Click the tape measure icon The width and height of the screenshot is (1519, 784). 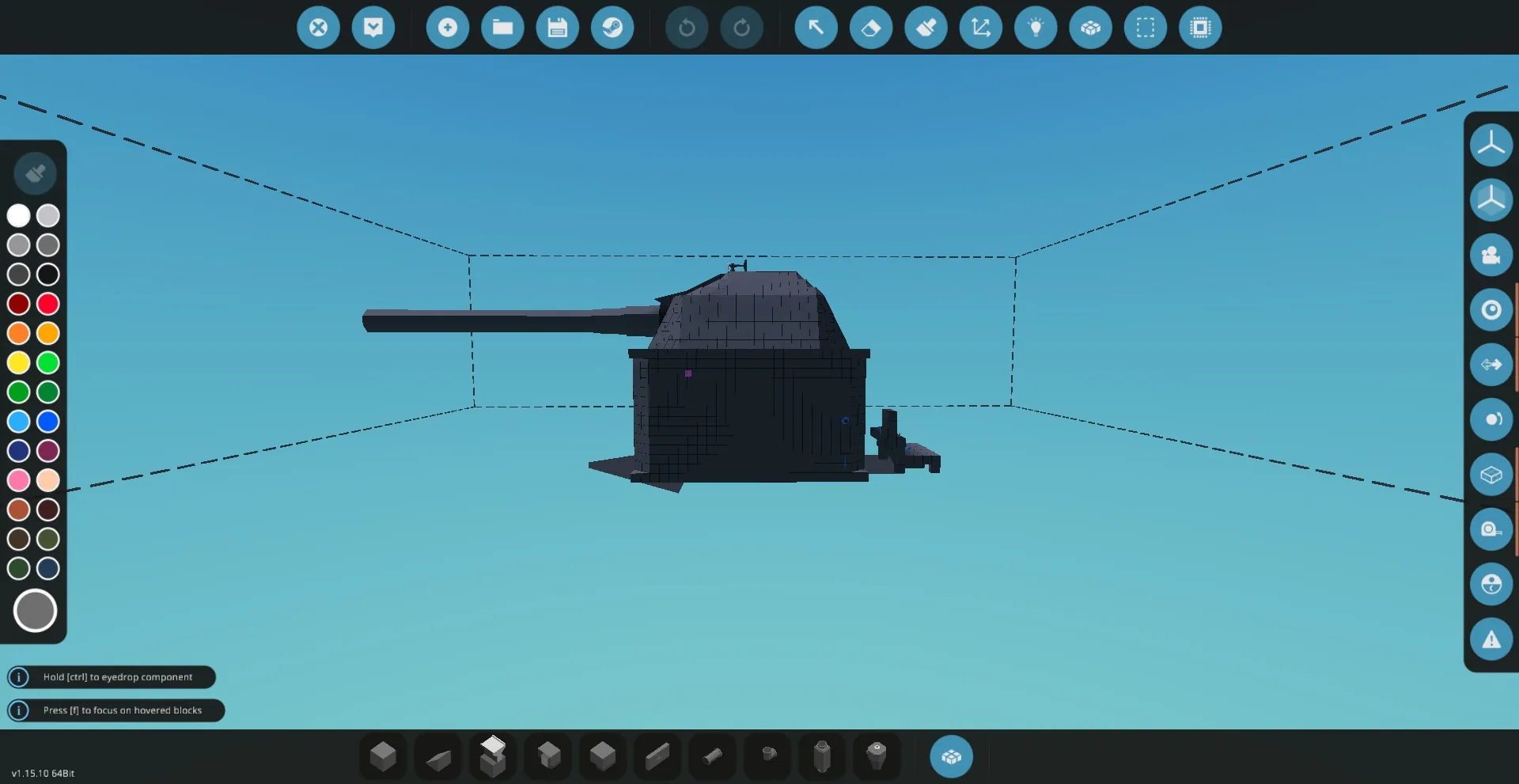[1491, 529]
